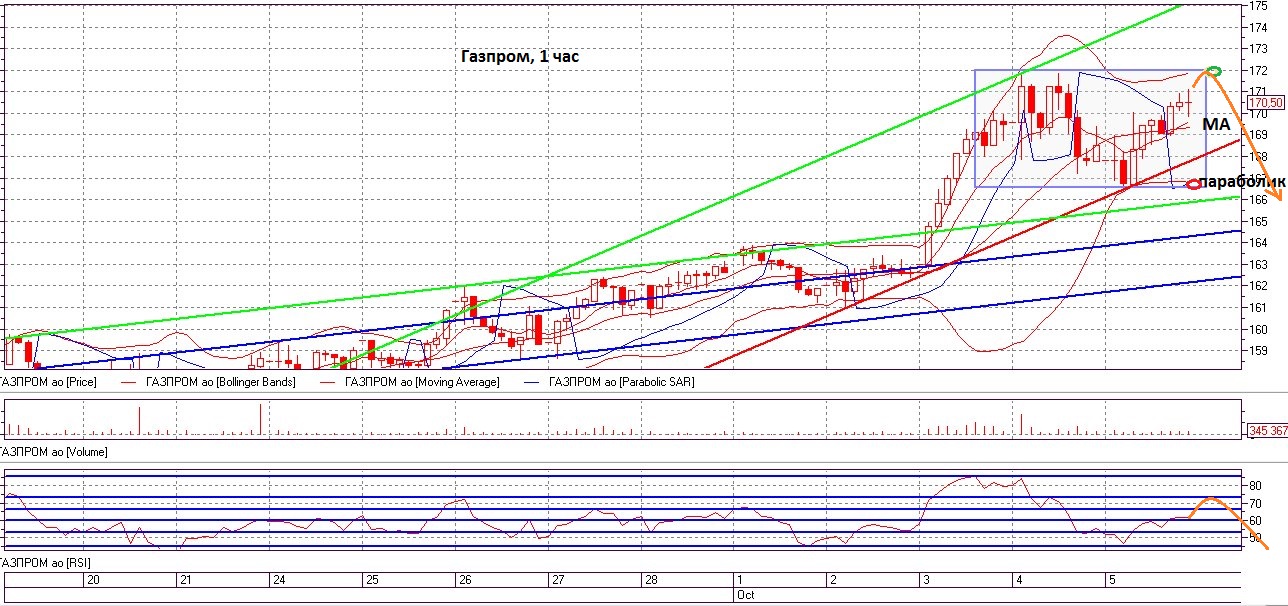Click the 164 price axis value
Screen dimensions: 1288x606
pos(1258,243)
